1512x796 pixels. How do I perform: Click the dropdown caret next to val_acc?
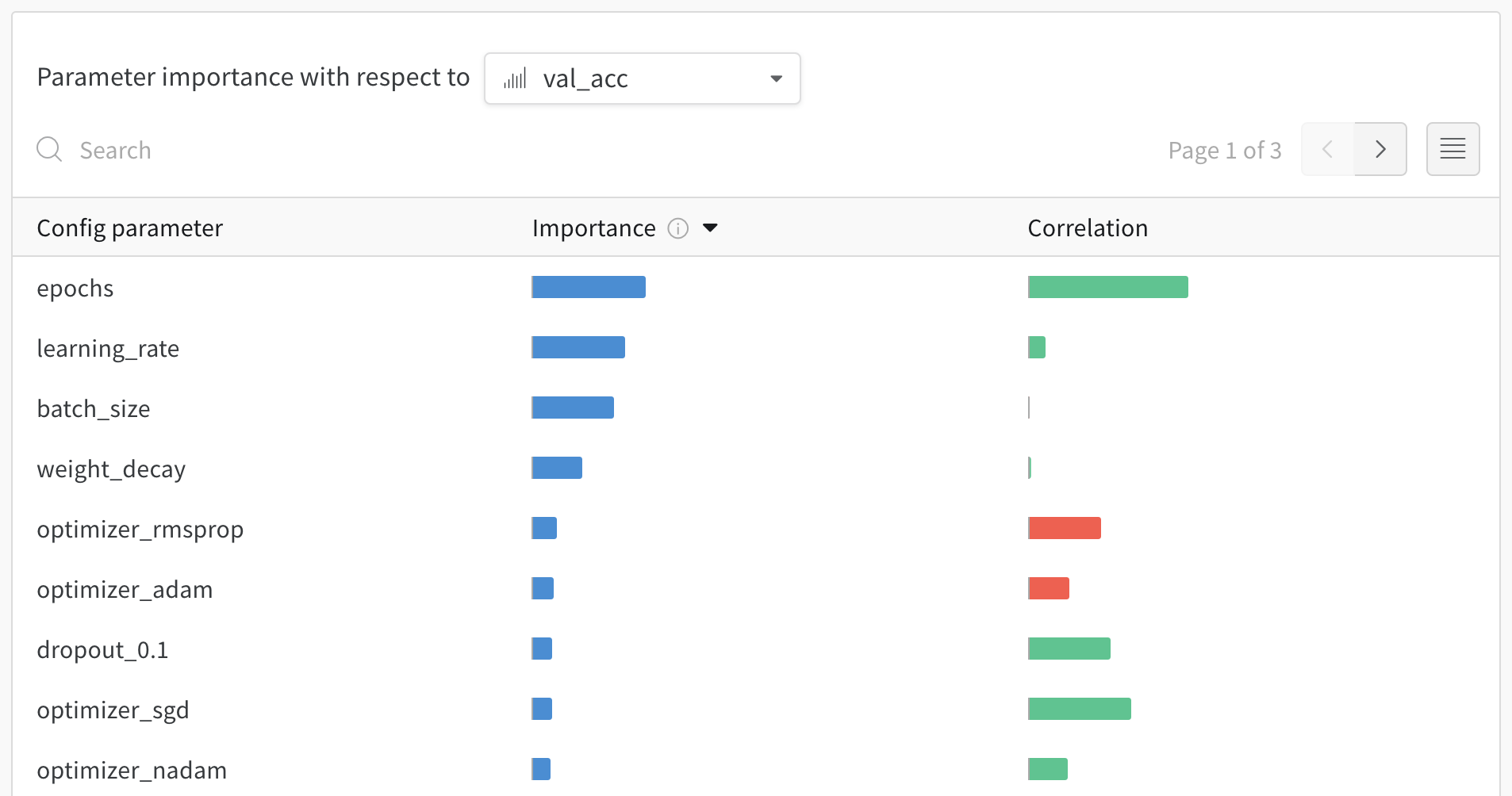pyautogui.click(x=776, y=78)
